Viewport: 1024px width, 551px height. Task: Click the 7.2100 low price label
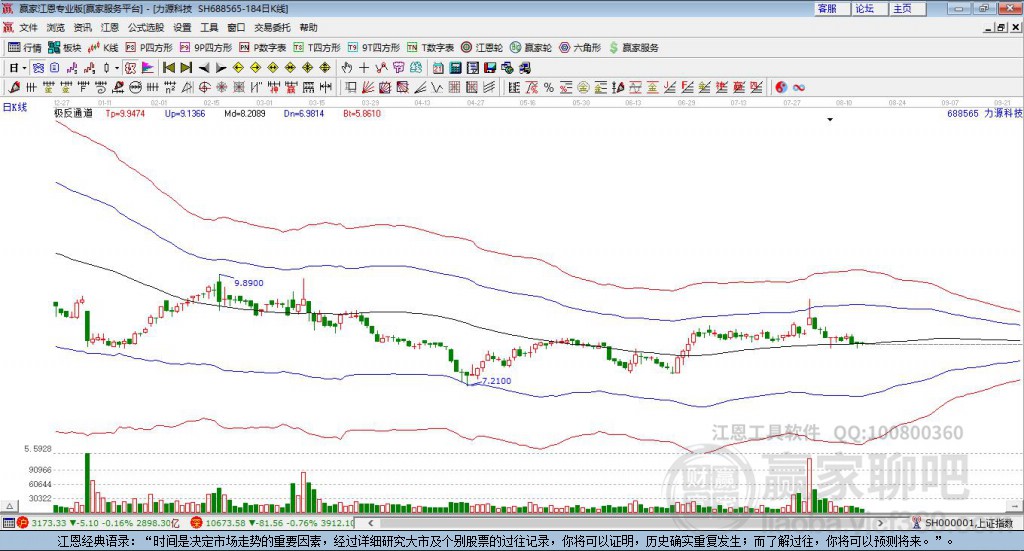(x=496, y=381)
